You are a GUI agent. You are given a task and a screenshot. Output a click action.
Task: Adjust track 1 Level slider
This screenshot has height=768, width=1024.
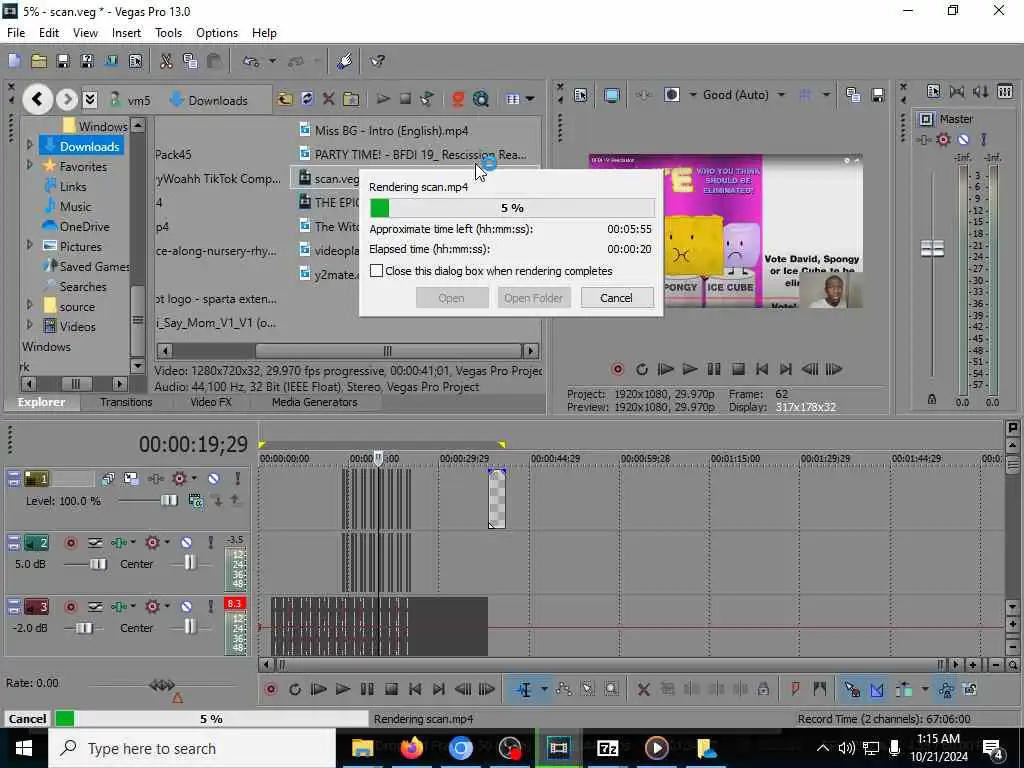[168, 500]
